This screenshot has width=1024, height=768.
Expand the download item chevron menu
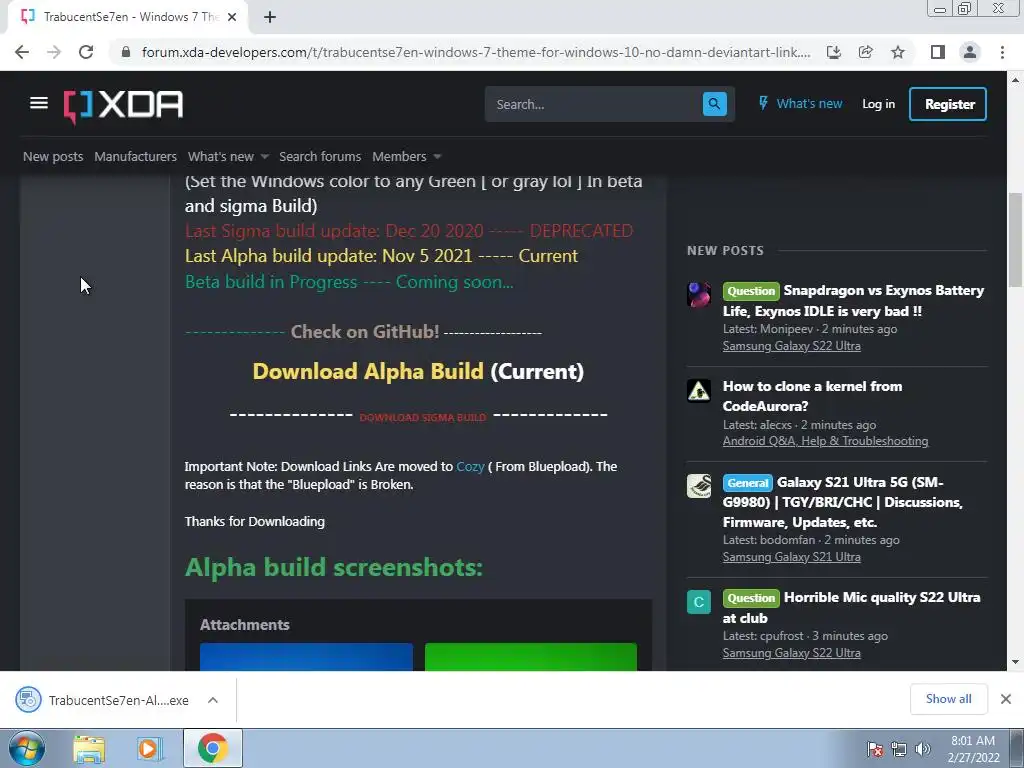click(x=213, y=700)
